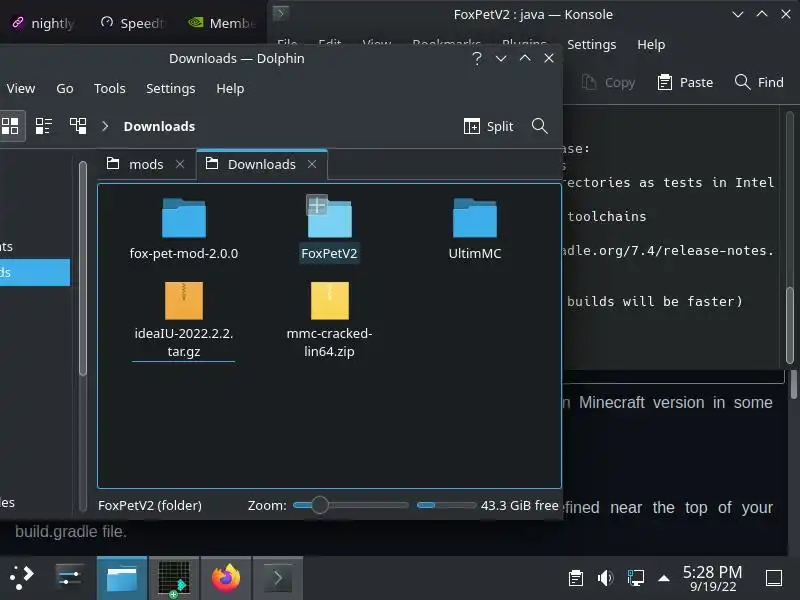Click the Downloads breadcrumb in location bar
800x600 pixels.
click(x=159, y=126)
